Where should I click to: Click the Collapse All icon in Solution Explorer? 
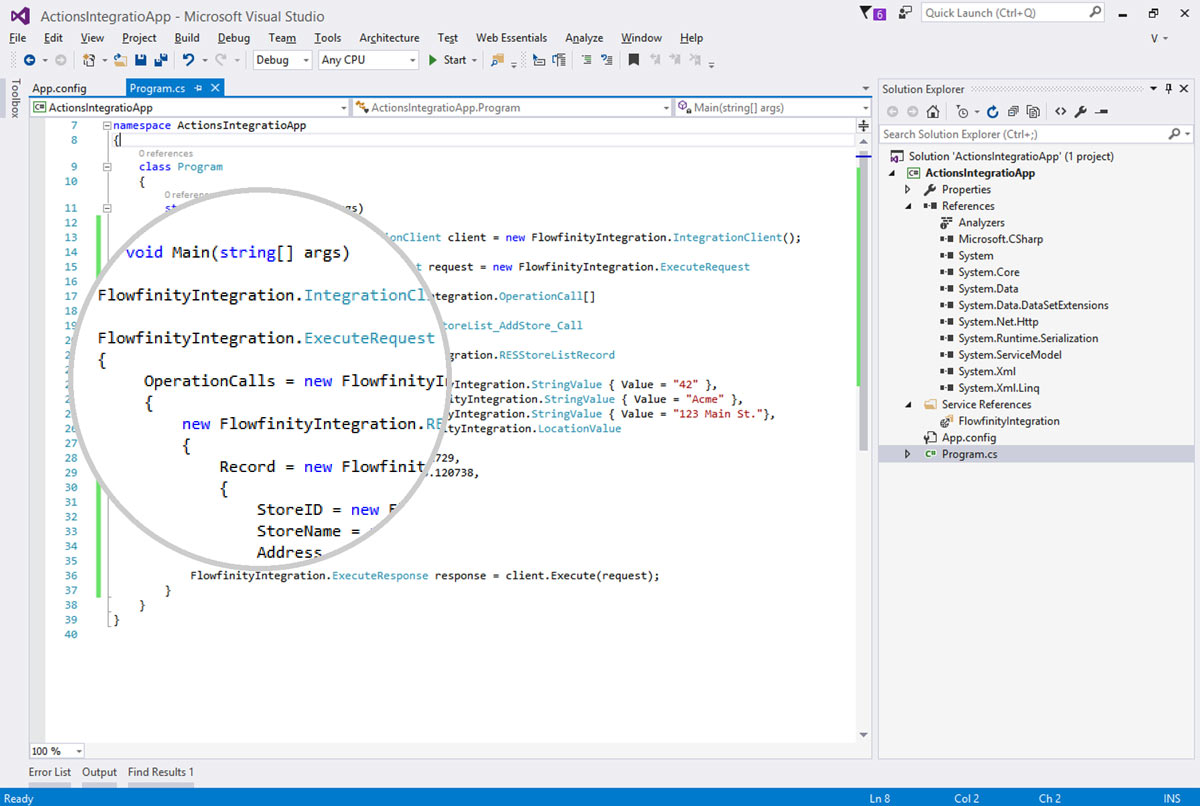point(1013,112)
